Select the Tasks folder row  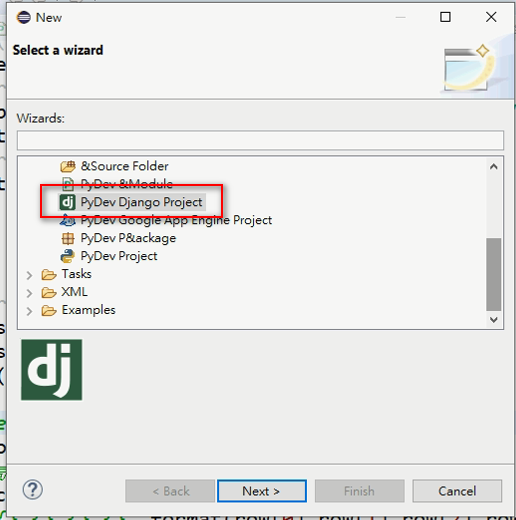tap(76, 274)
